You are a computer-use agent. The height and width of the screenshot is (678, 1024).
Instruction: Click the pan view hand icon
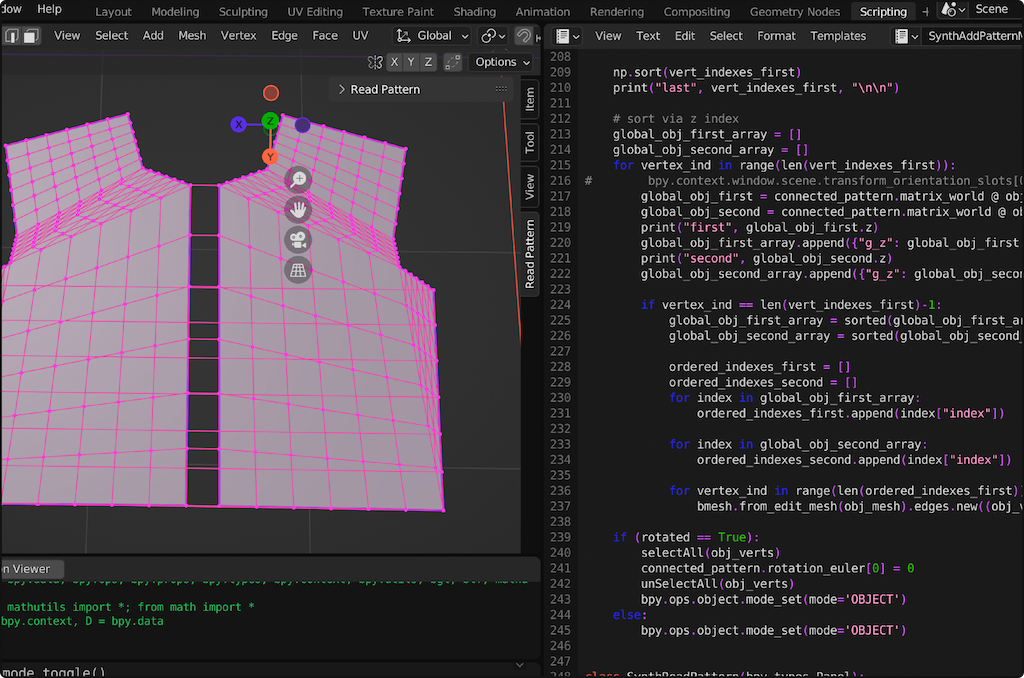click(x=298, y=209)
